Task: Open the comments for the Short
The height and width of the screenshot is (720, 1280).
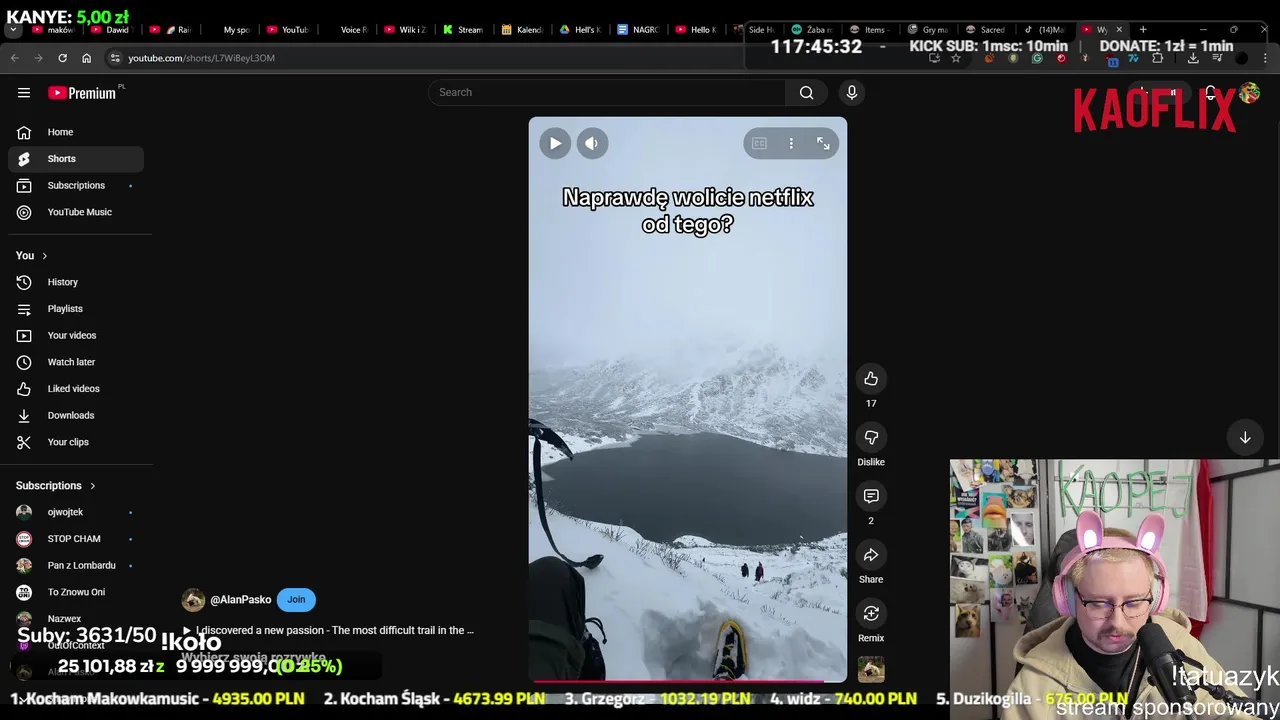Action: (871, 496)
